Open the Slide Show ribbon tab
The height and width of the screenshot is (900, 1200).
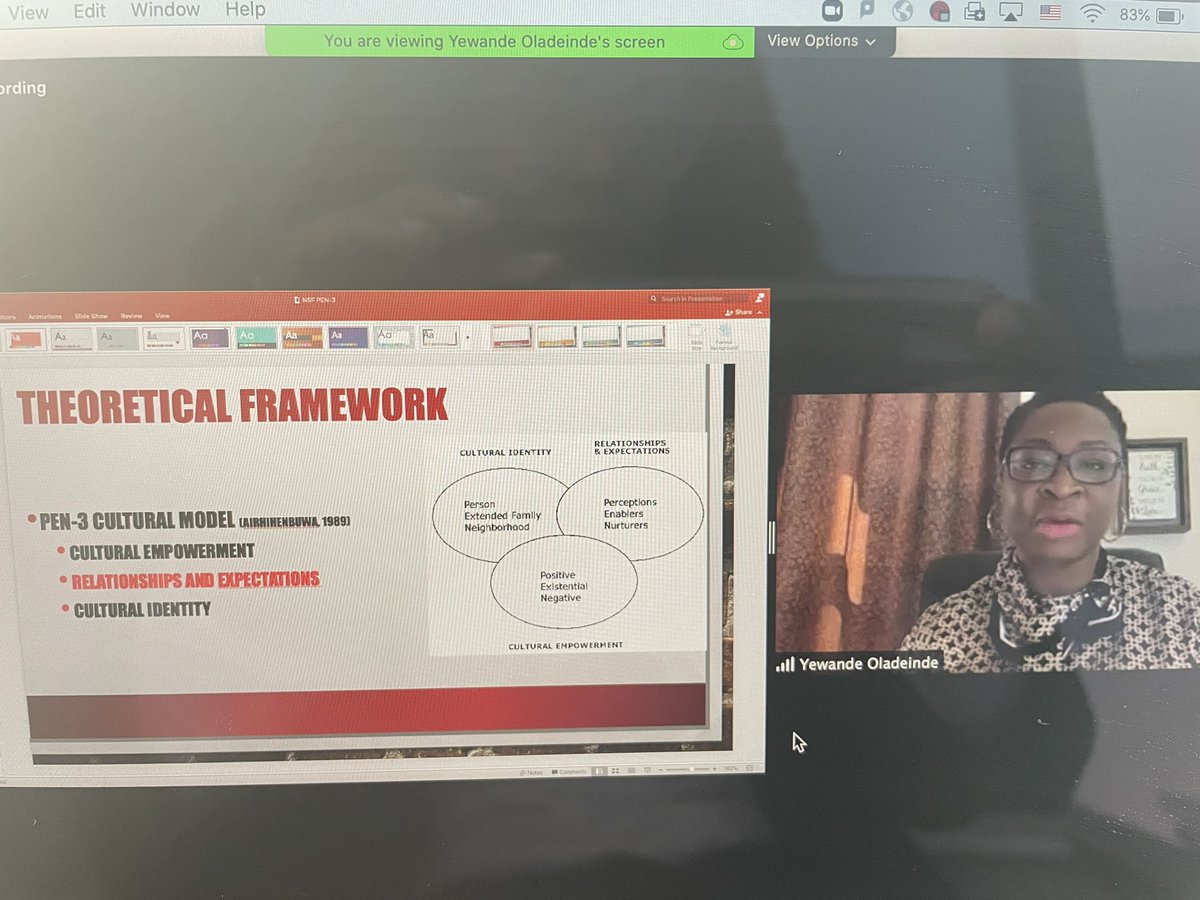(91, 316)
